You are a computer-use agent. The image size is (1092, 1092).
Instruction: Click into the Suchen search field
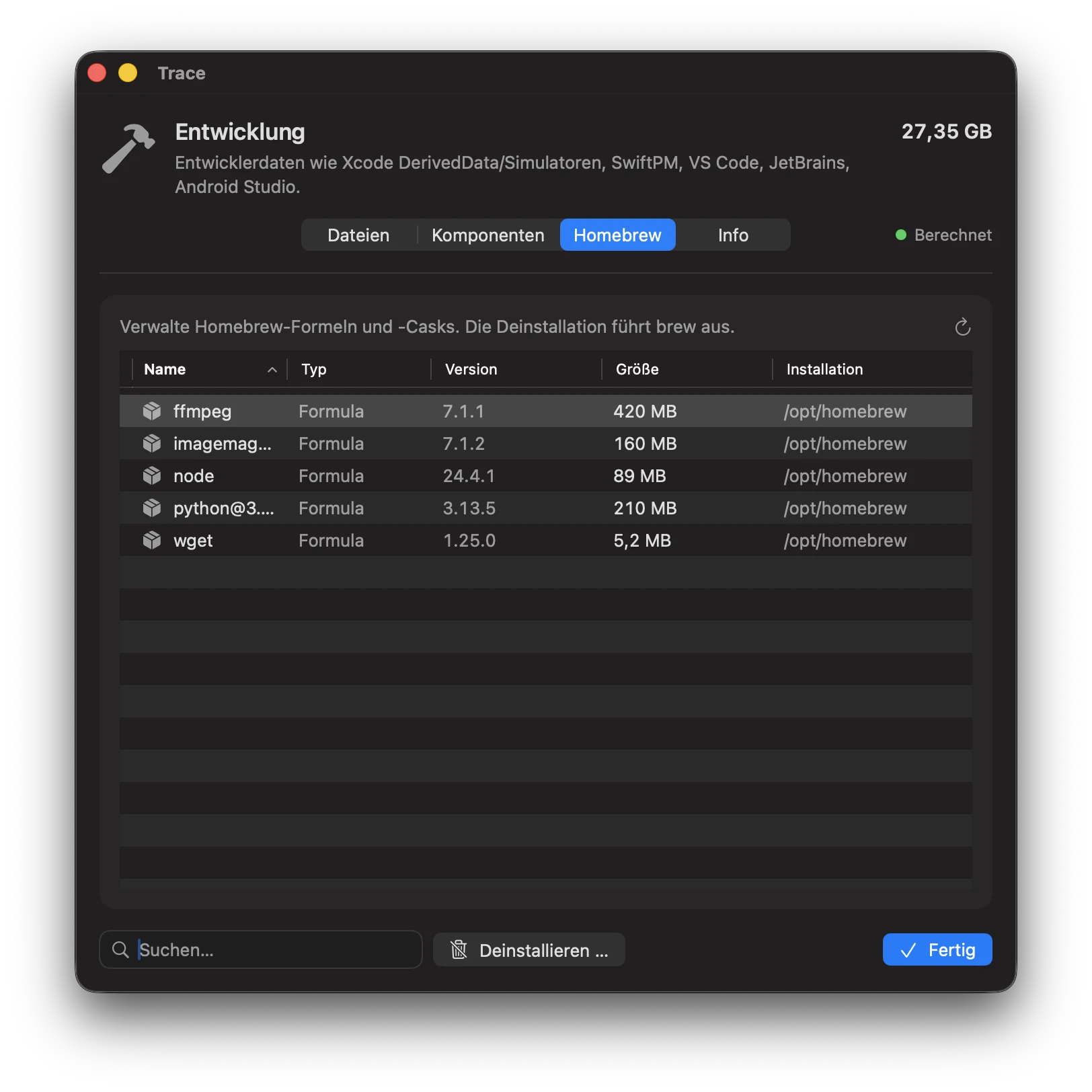(261, 949)
